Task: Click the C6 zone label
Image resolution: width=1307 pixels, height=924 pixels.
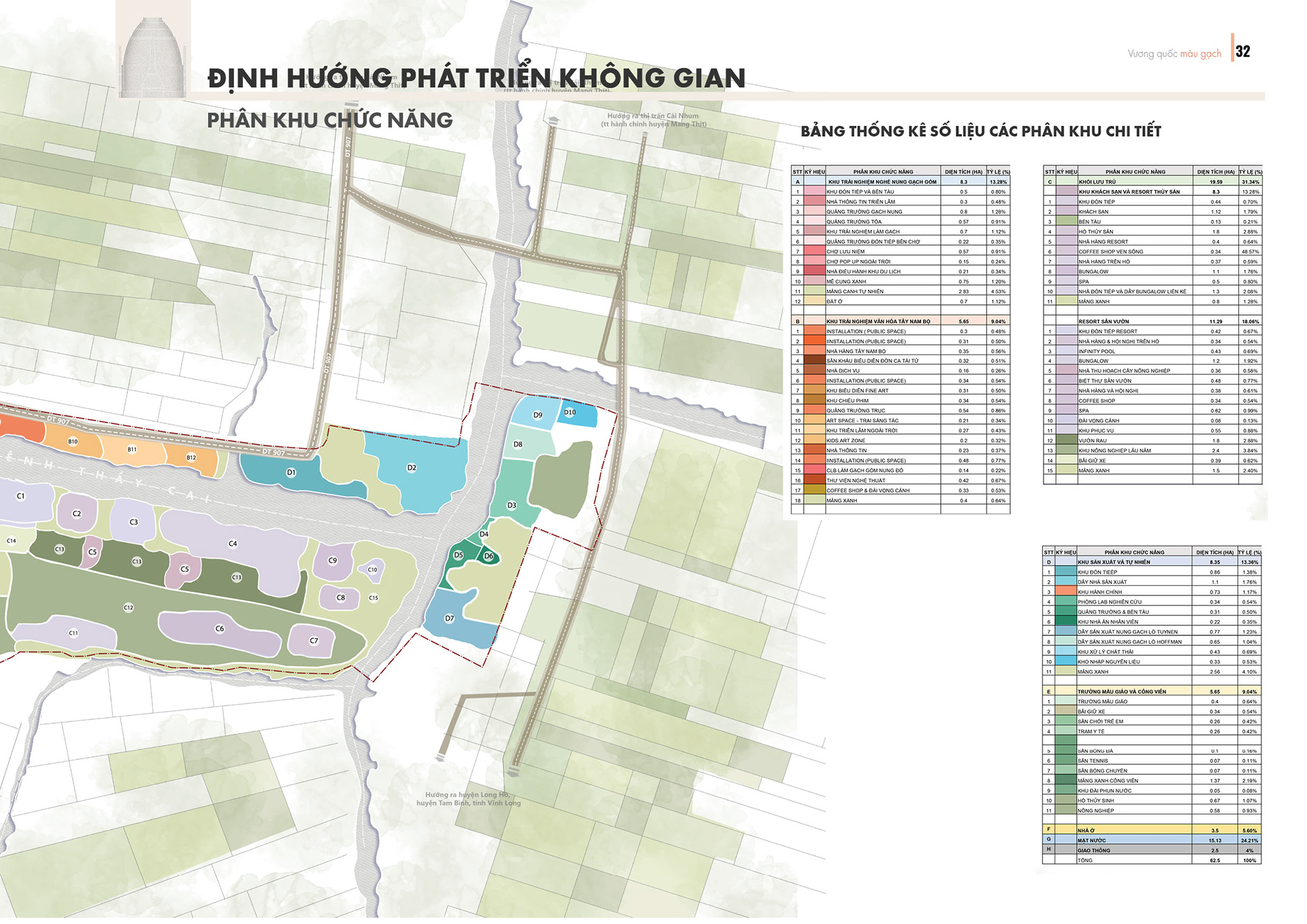Action: 219,629
